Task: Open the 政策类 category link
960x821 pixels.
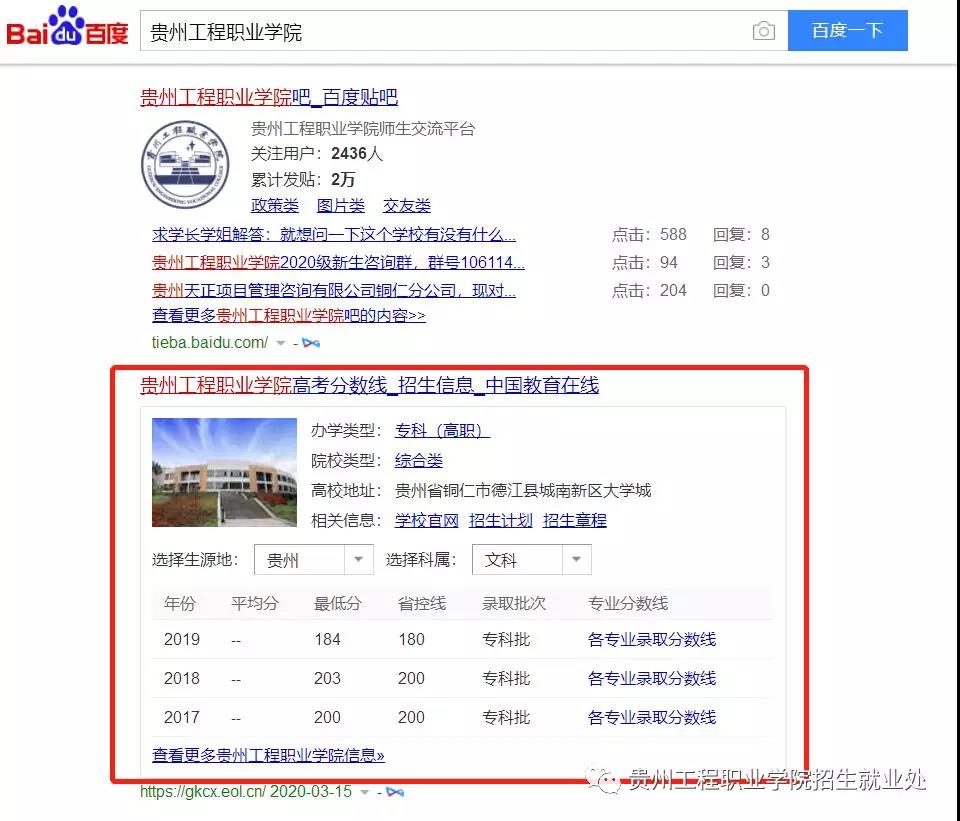Action: (x=275, y=205)
